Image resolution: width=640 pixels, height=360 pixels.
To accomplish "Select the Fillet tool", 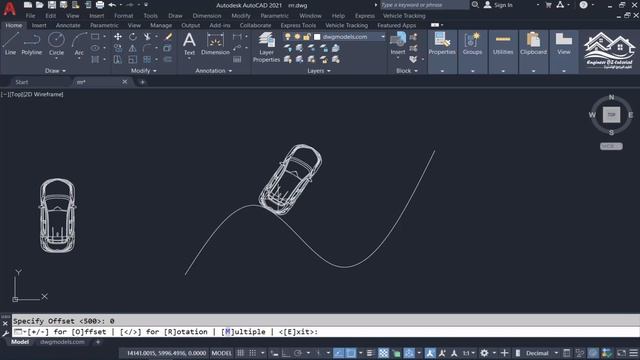I will [147, 48].
